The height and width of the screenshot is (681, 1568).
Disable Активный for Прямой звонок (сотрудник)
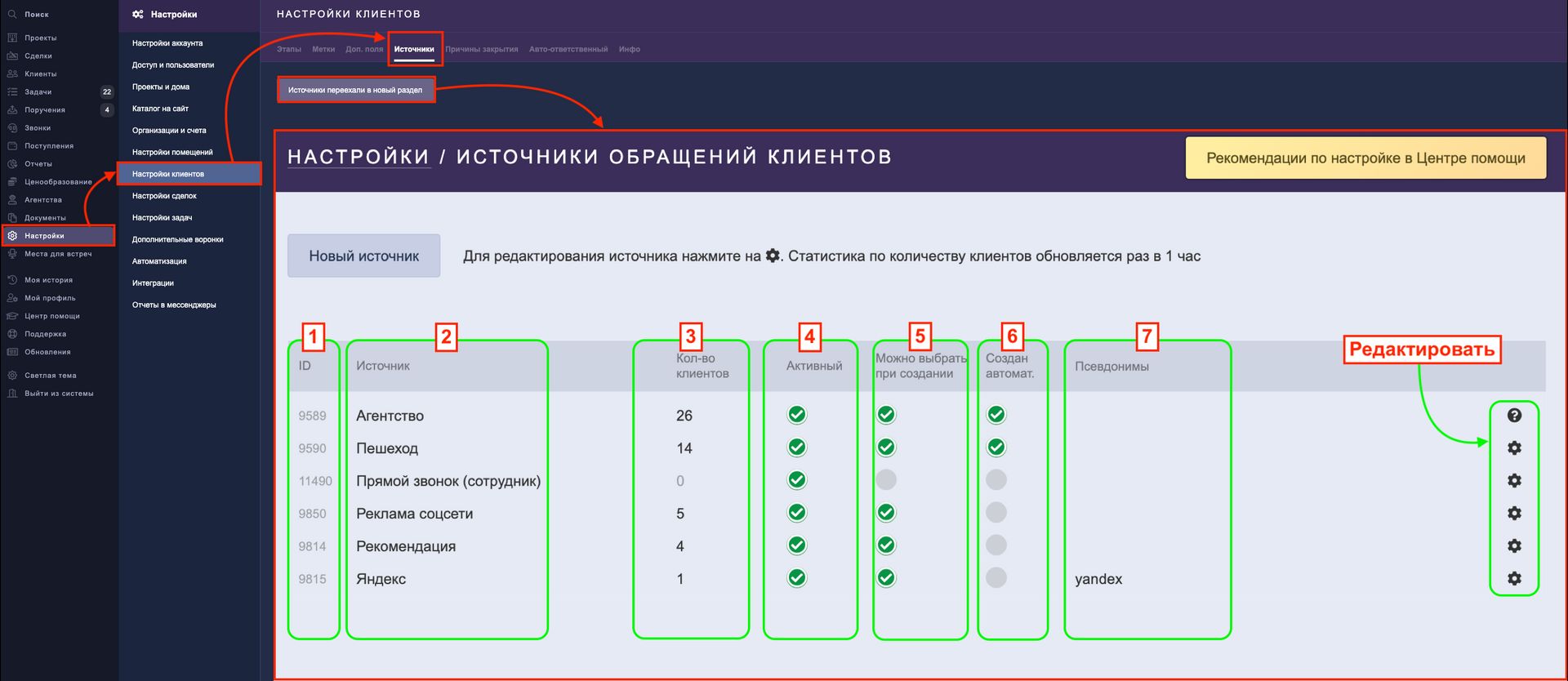tap(797, 480)
